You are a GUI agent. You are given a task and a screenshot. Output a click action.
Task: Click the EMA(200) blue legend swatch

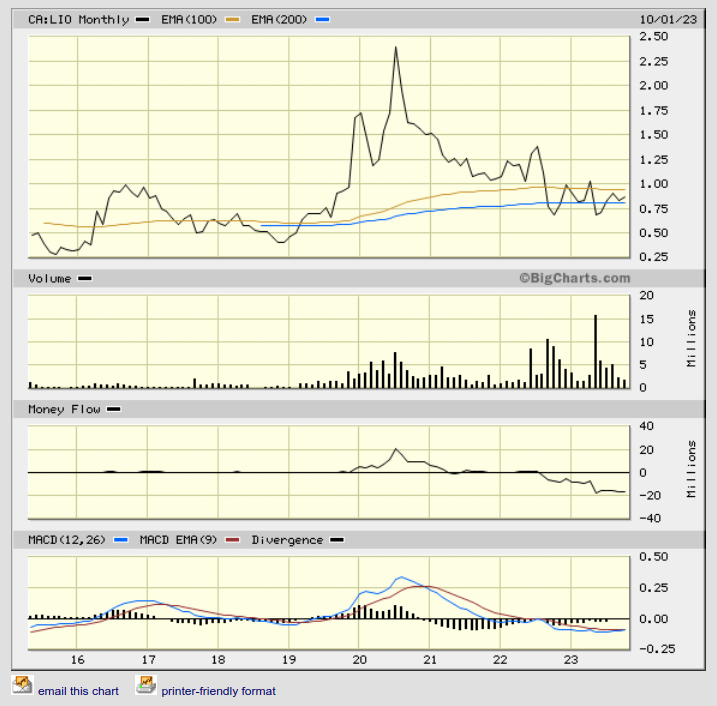coord(323,20)
